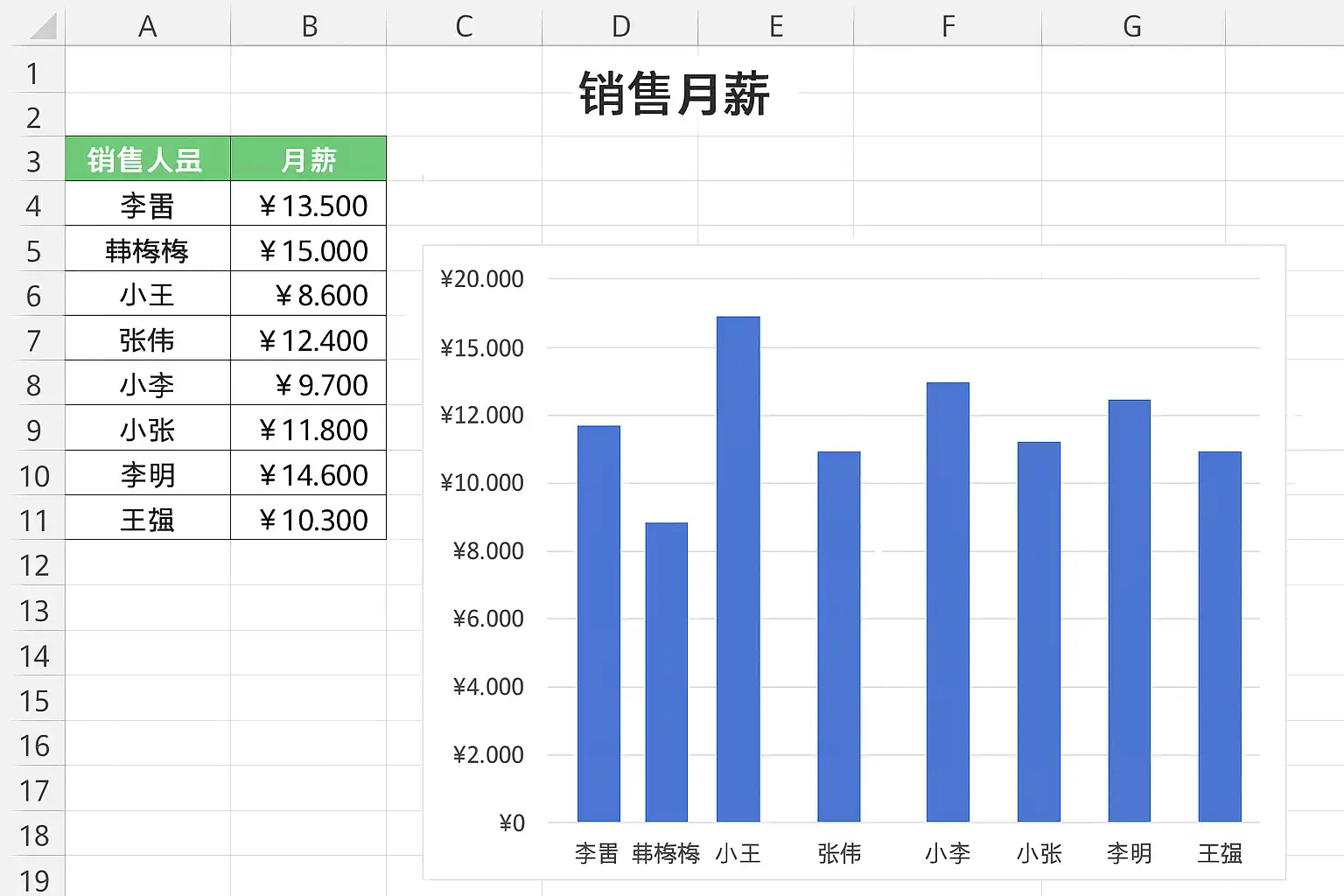Image resolution: width=1344 pixels, height=896 pixels.
Task: Click the "李明" chart axis label
Action: [1130, 853]
